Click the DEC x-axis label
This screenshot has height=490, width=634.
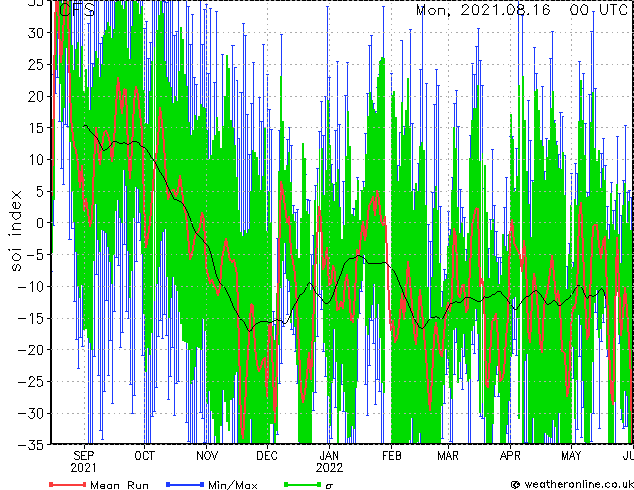point(267,455)
